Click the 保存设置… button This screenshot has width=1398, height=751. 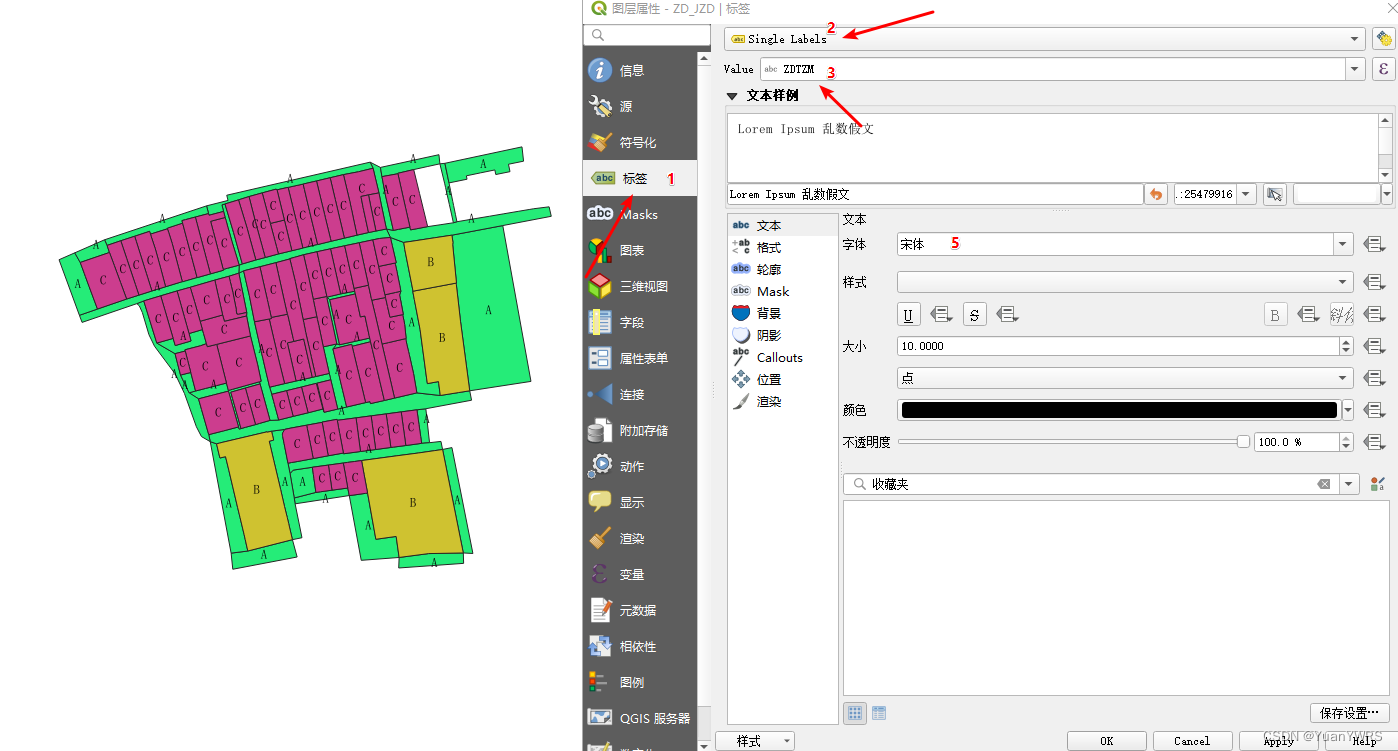[1349, 713]
